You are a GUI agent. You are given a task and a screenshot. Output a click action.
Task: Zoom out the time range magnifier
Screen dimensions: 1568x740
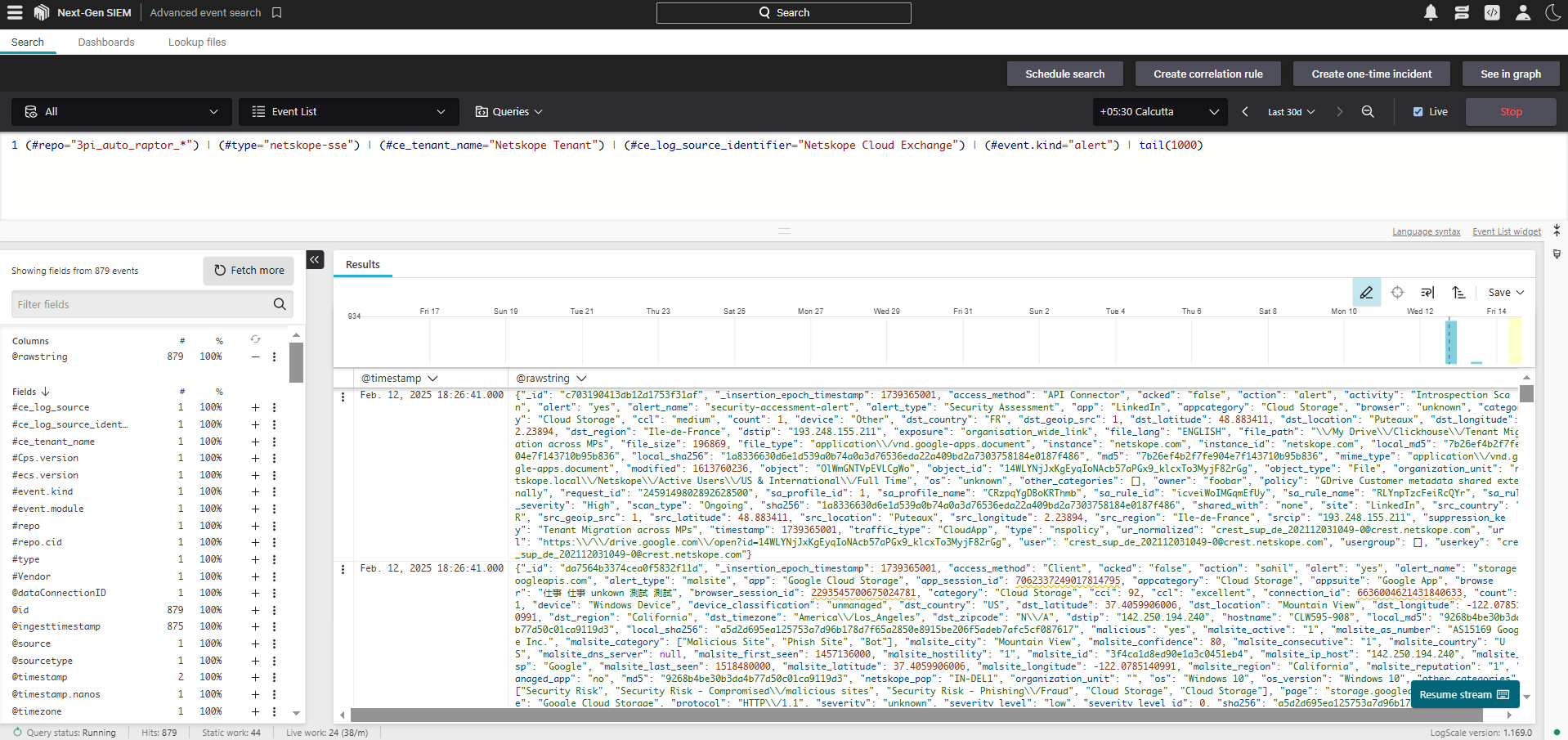click(x=1368, y=111)
